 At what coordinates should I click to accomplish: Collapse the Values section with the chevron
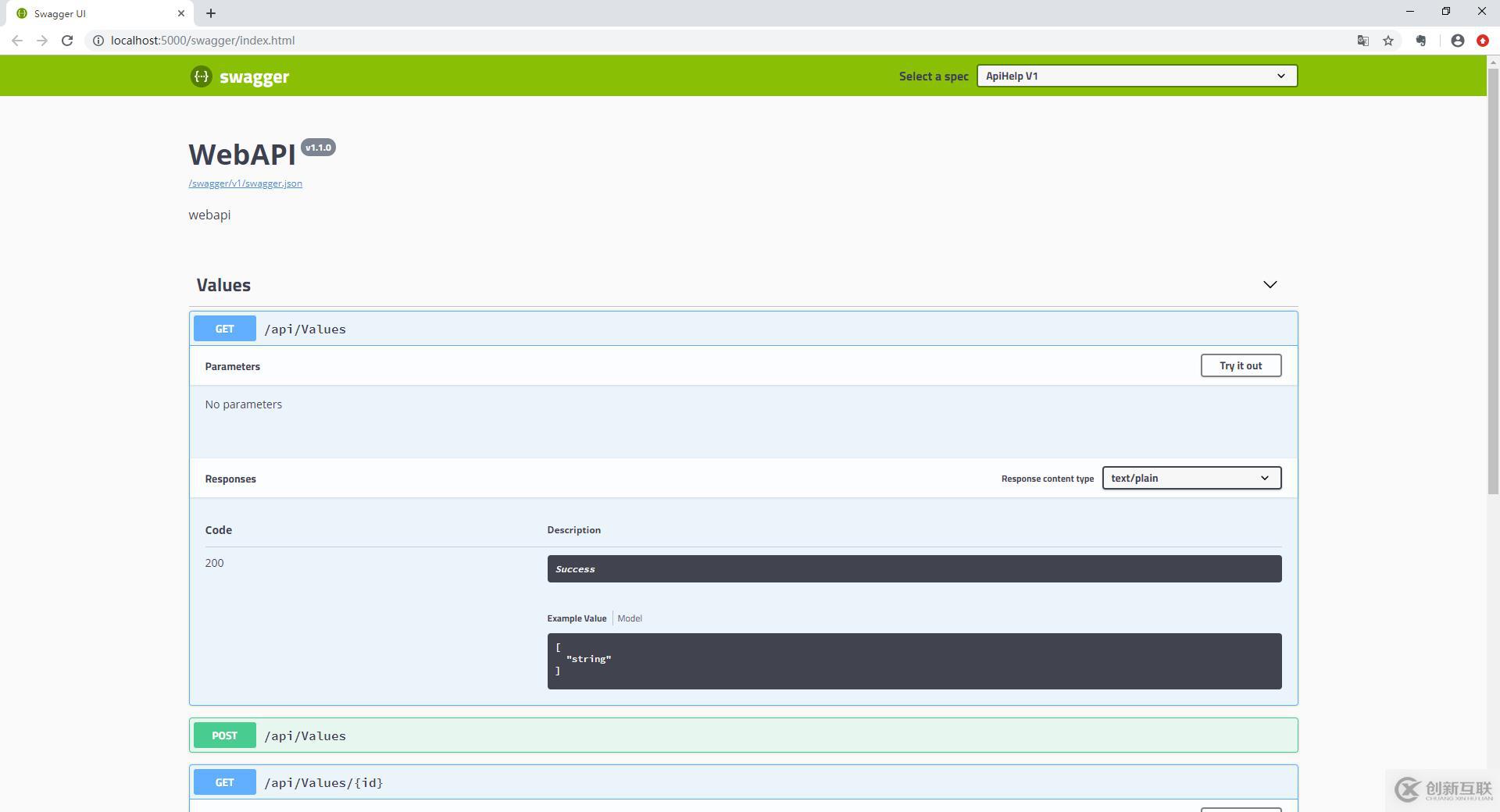[1270, 285]
